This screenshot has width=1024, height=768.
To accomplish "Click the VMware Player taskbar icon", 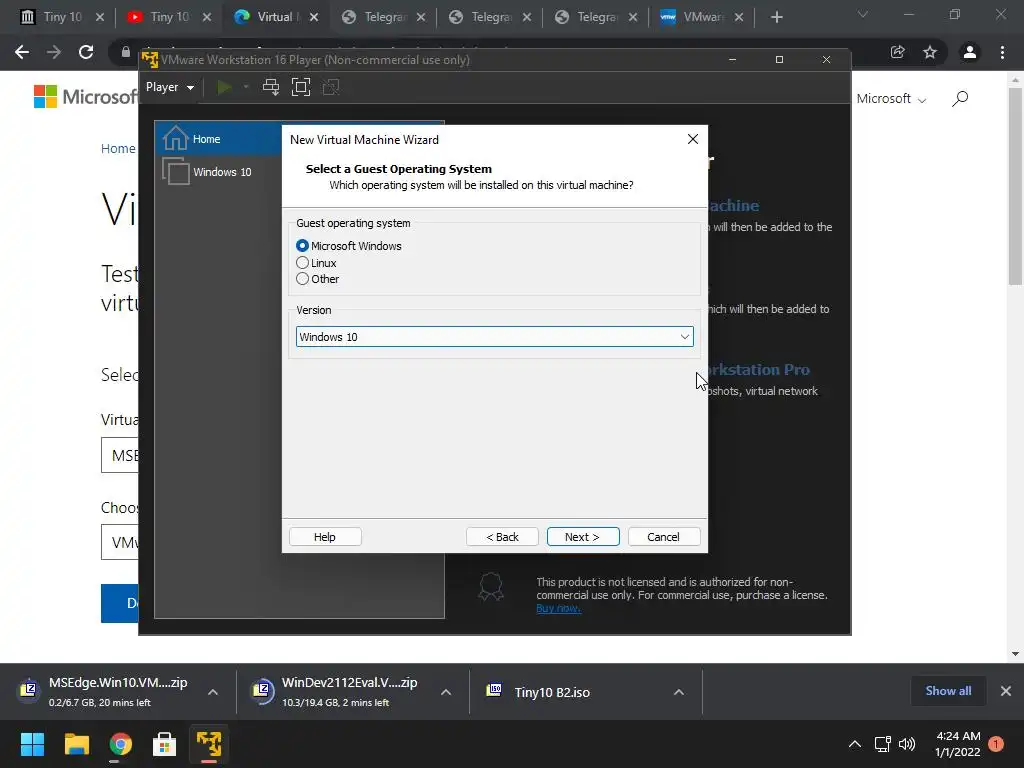I will click(209, 744).
